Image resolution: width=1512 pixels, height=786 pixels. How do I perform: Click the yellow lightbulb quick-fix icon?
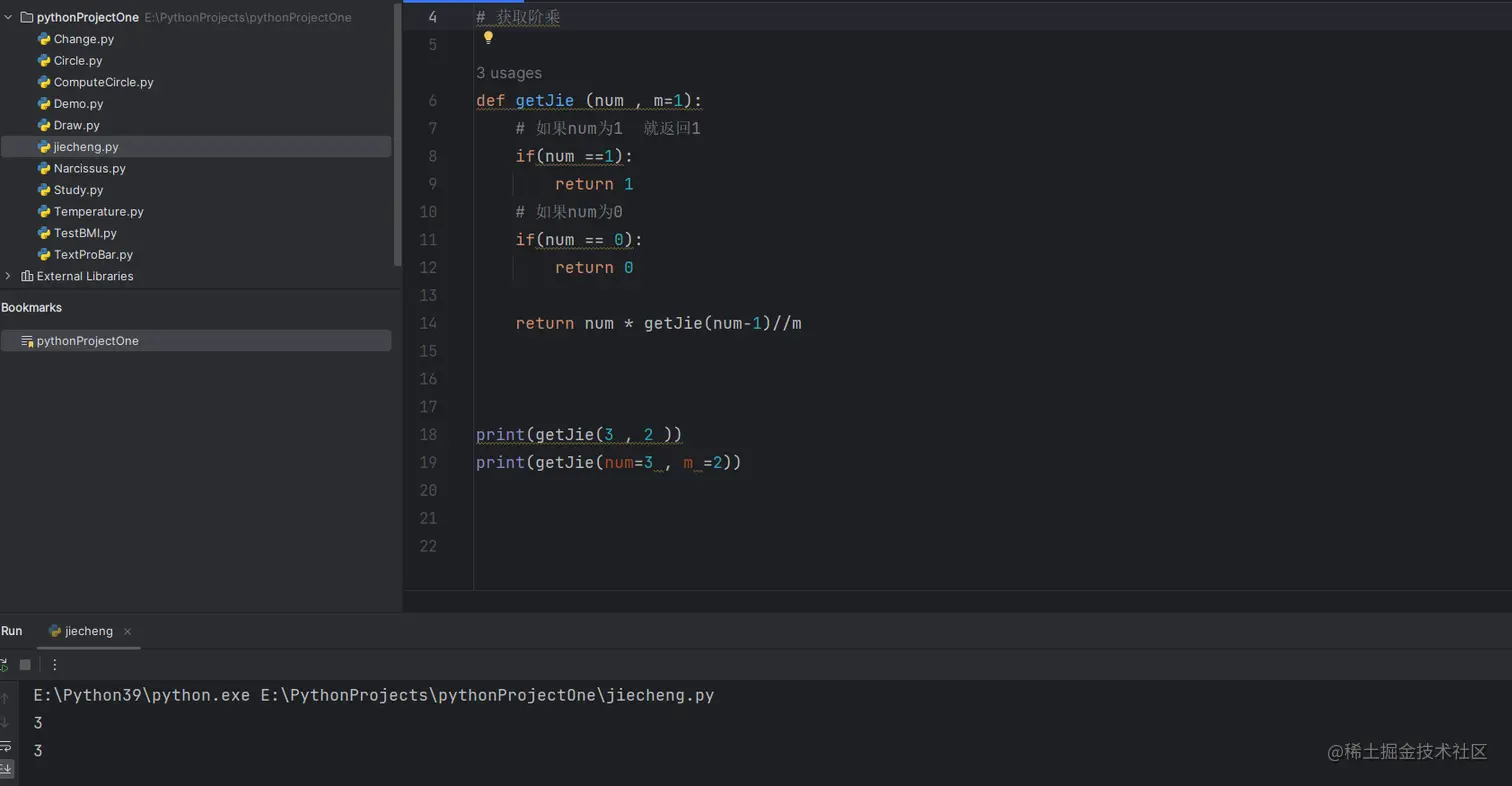489,38
